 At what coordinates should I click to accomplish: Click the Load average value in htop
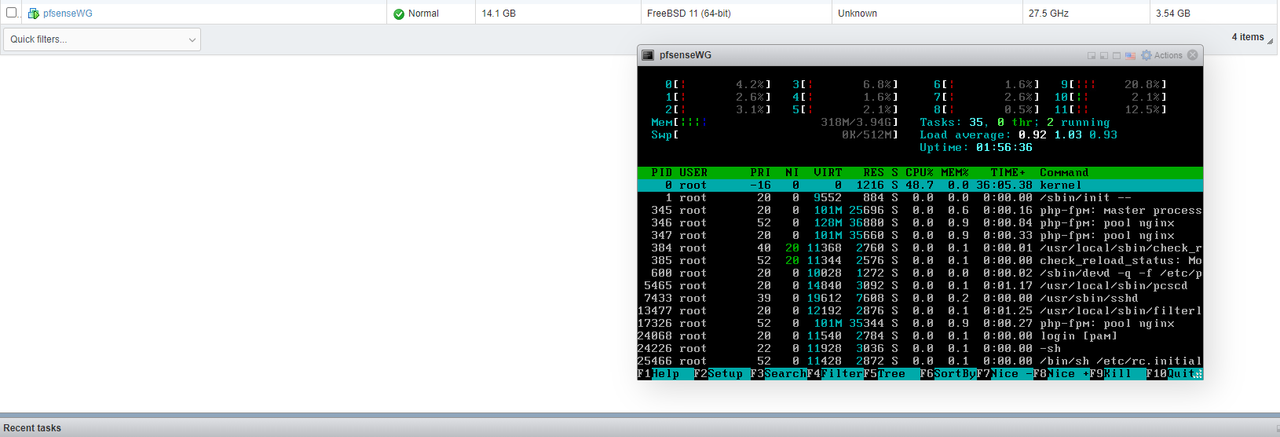click(x=1068, y=135)
